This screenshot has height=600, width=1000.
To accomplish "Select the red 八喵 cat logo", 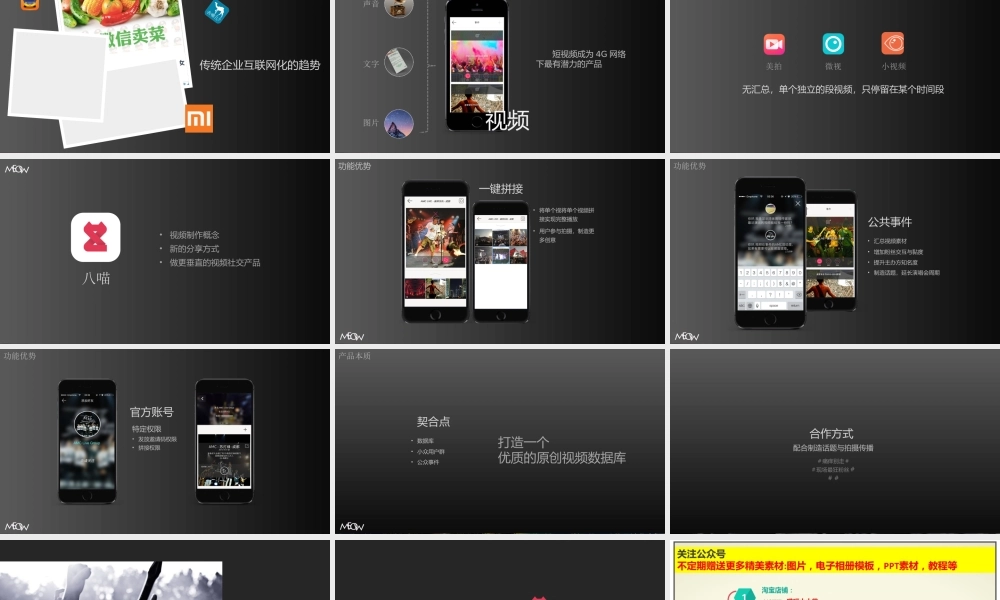I will [96, 237].
